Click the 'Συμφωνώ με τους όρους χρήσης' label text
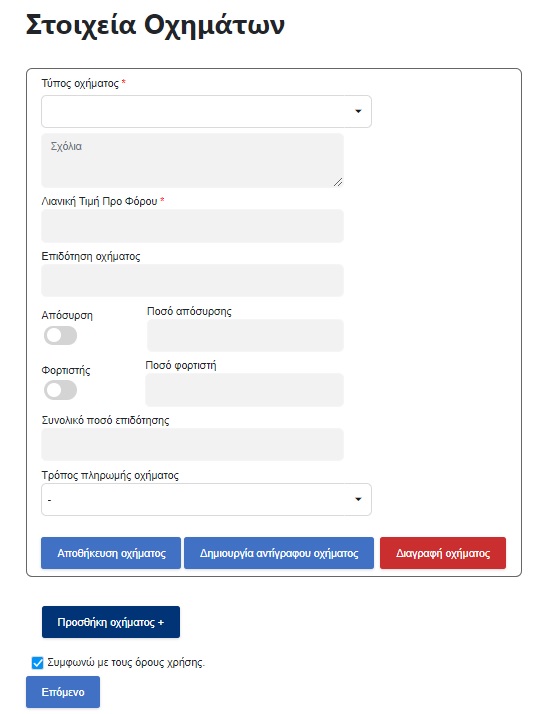 point(126,663)
